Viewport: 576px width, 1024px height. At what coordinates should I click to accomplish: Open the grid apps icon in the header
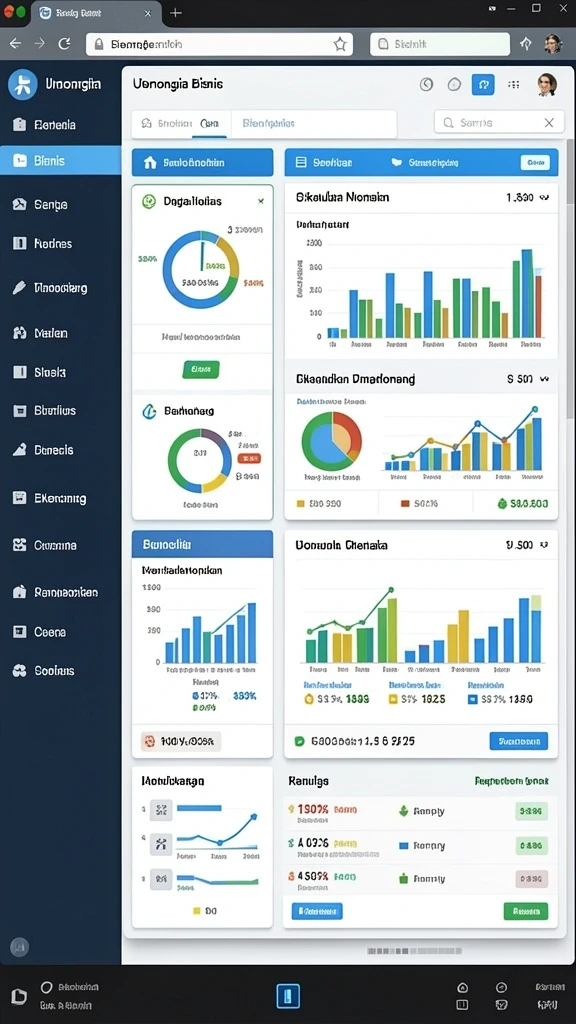514,84
